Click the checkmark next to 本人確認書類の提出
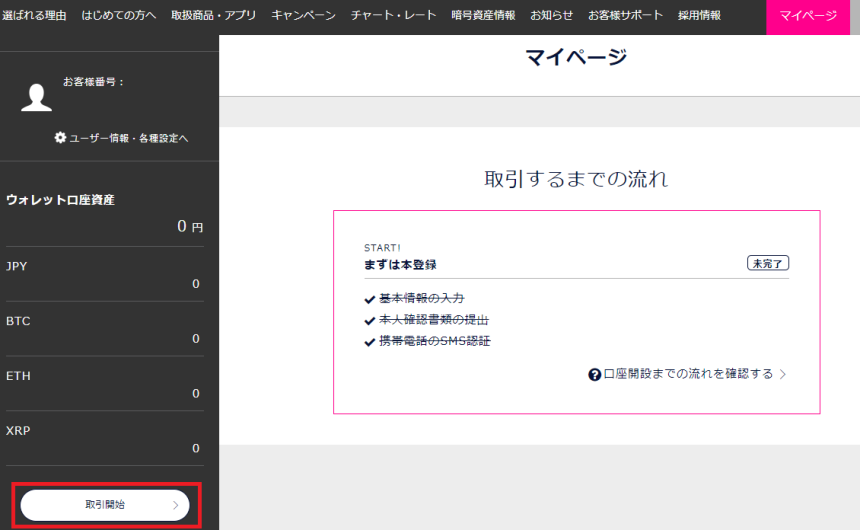 coord(370,320)
